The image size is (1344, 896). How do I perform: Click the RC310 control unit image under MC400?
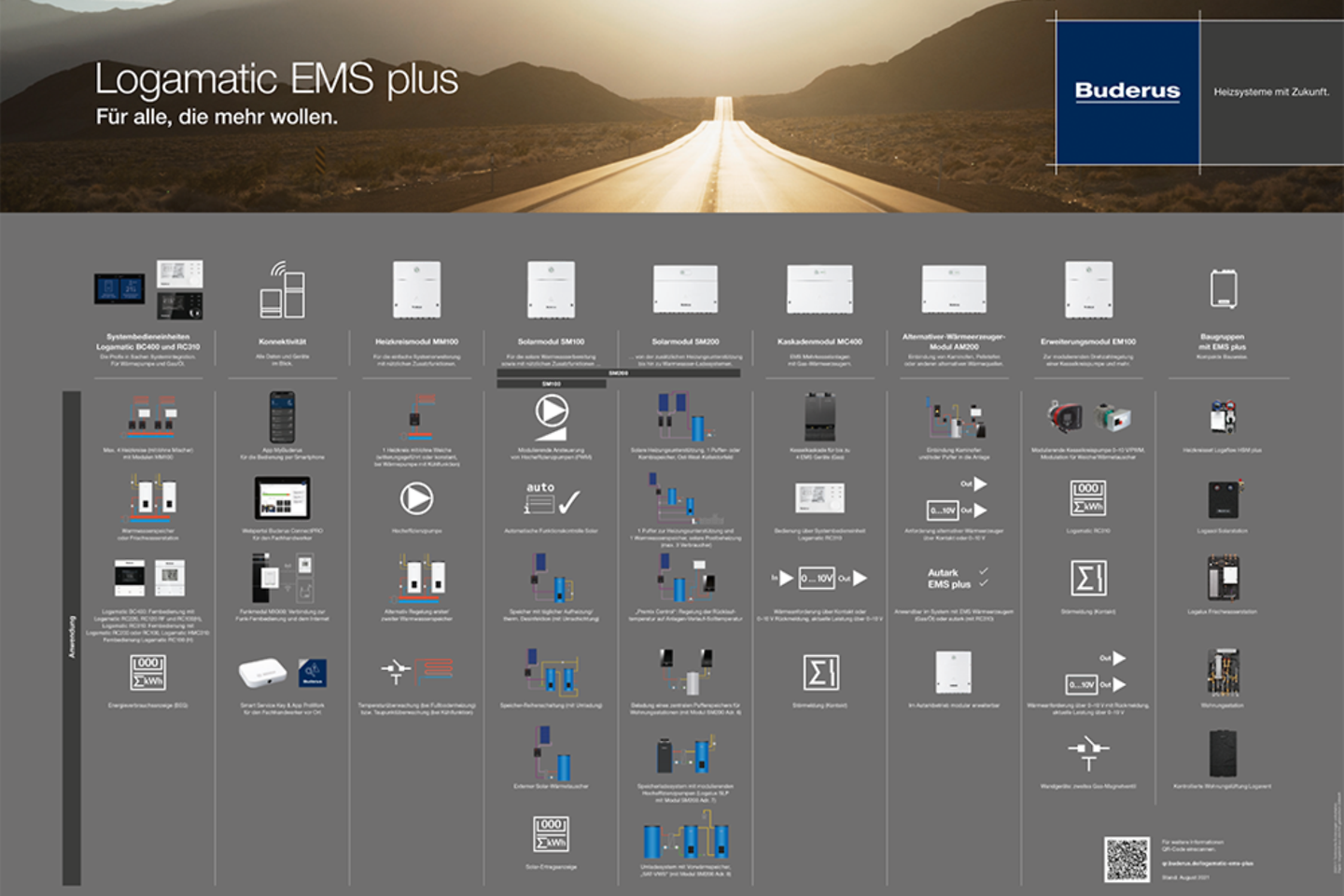pos(819,498)
